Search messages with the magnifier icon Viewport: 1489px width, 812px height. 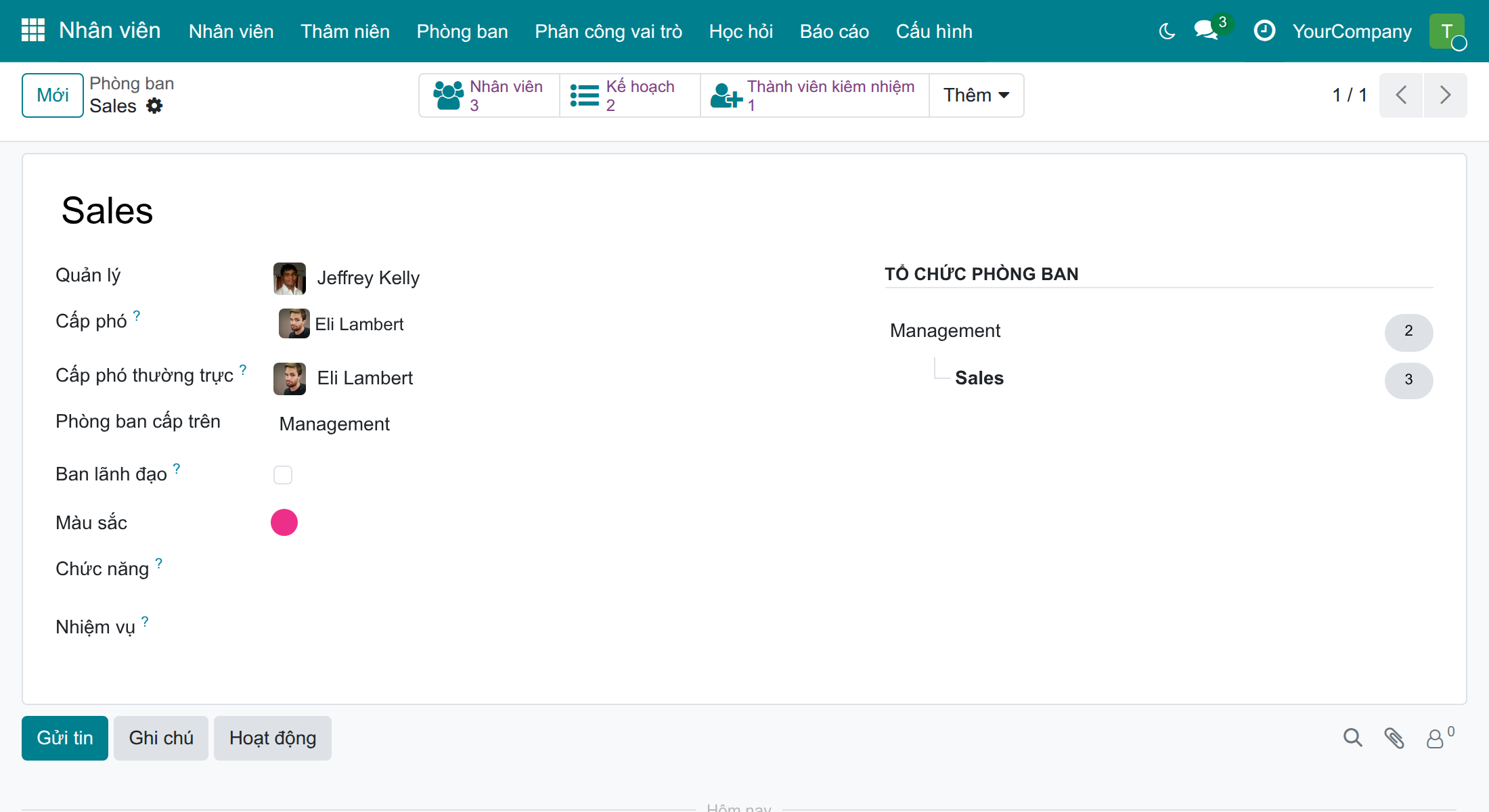click(x=1352, y=738)
